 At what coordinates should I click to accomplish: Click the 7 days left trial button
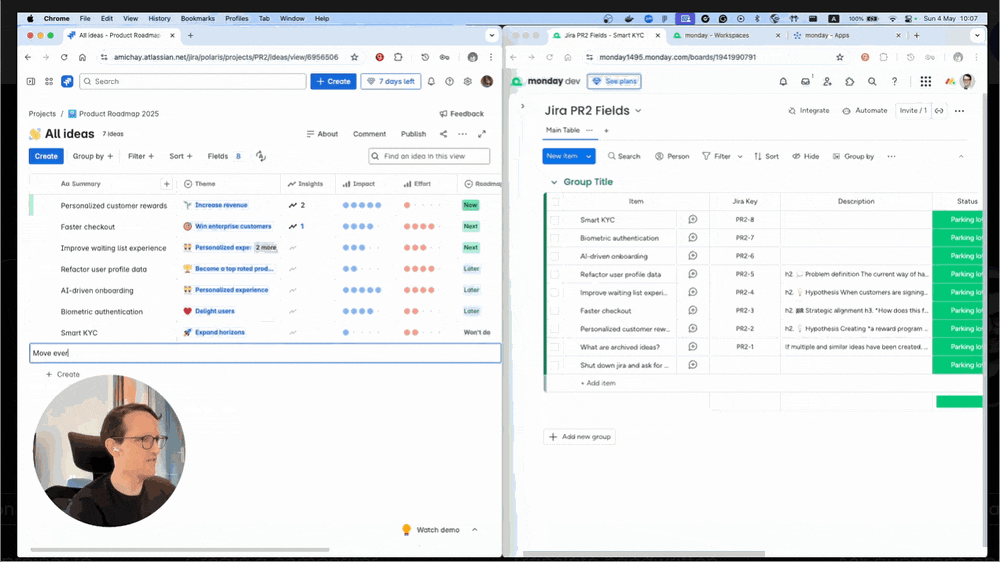pyautogui.click(x=391, y=82)
